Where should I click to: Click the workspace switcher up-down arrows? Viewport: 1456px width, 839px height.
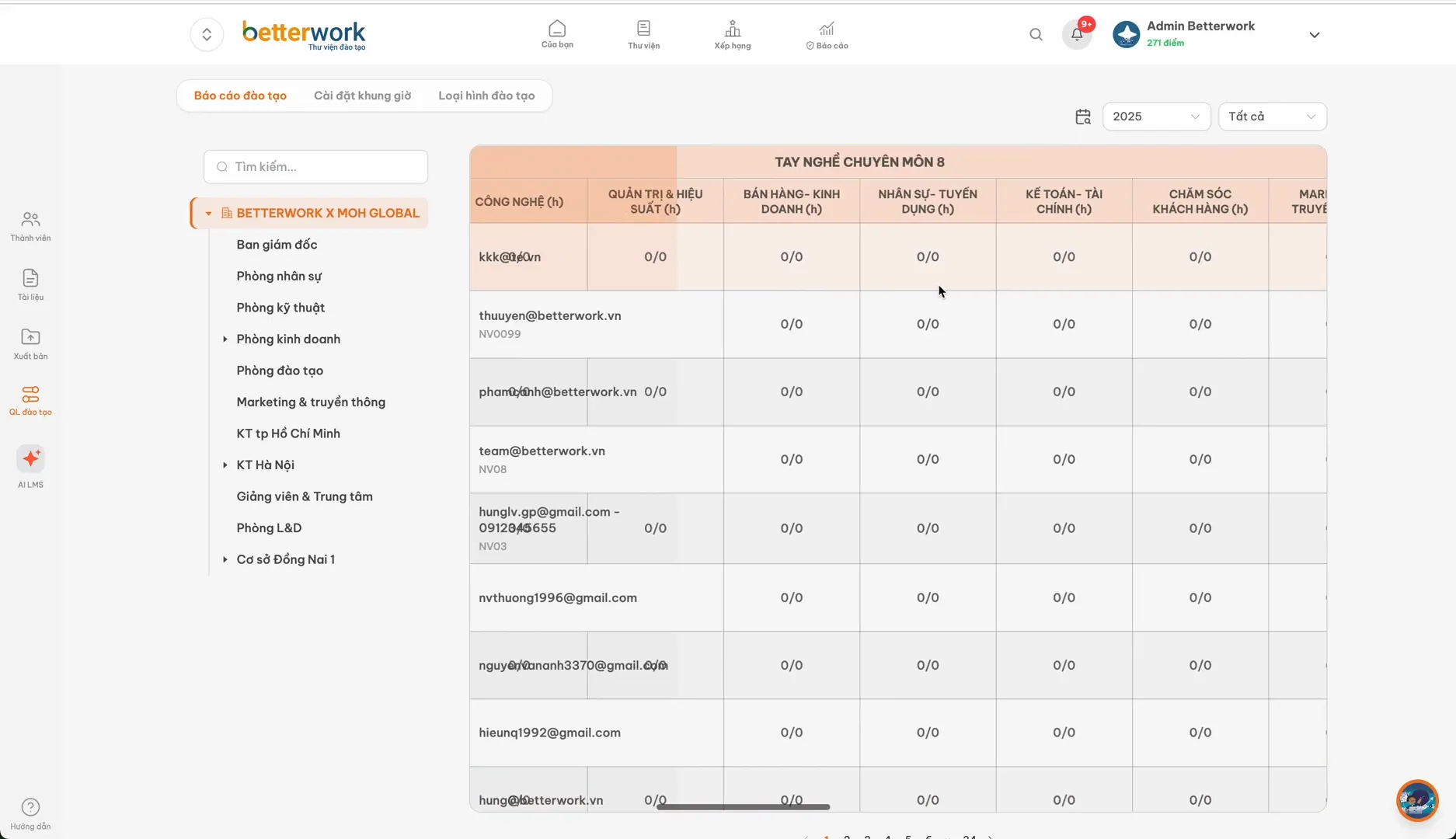click(207, 34)
